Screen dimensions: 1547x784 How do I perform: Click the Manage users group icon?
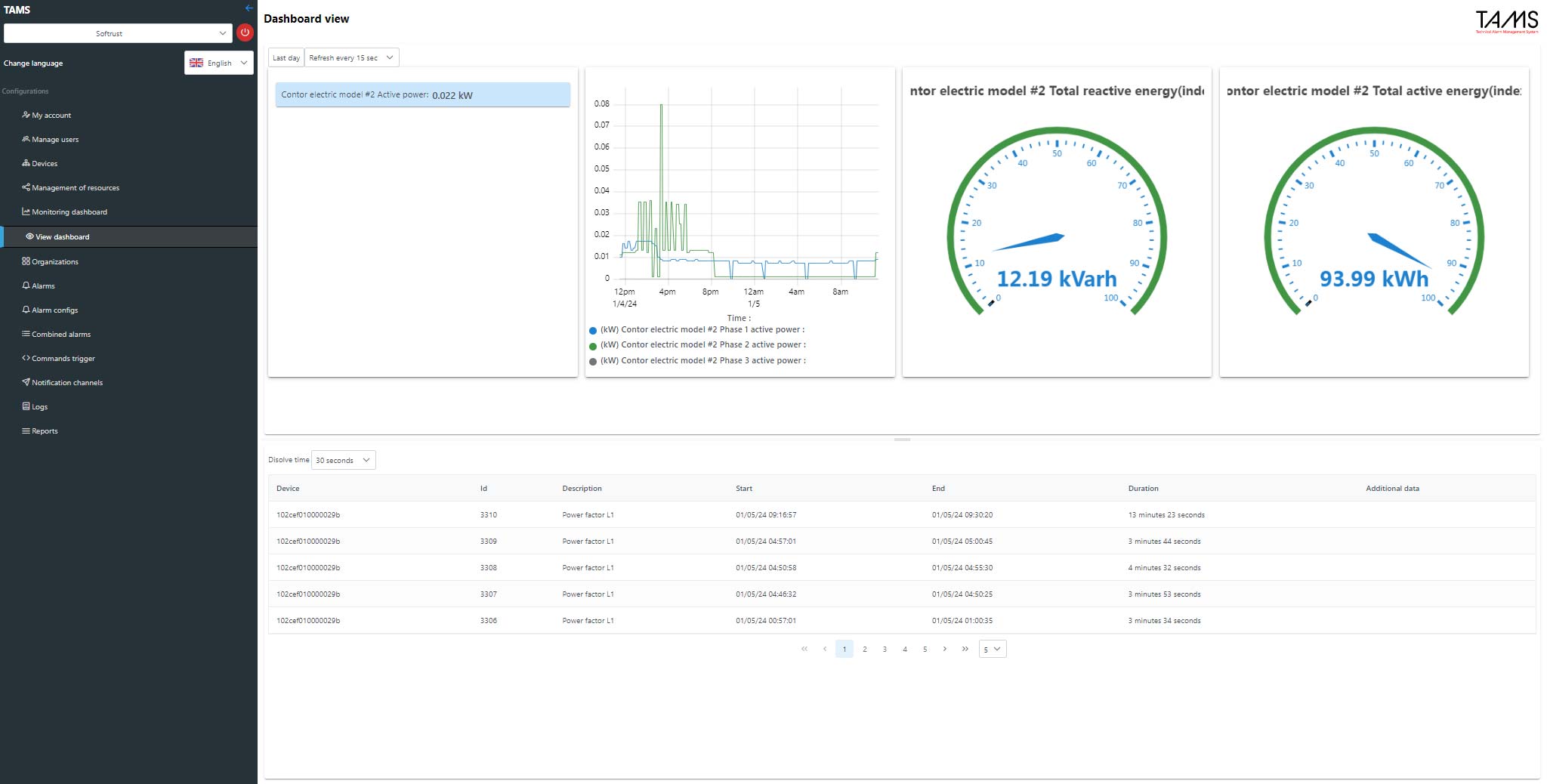26,139
